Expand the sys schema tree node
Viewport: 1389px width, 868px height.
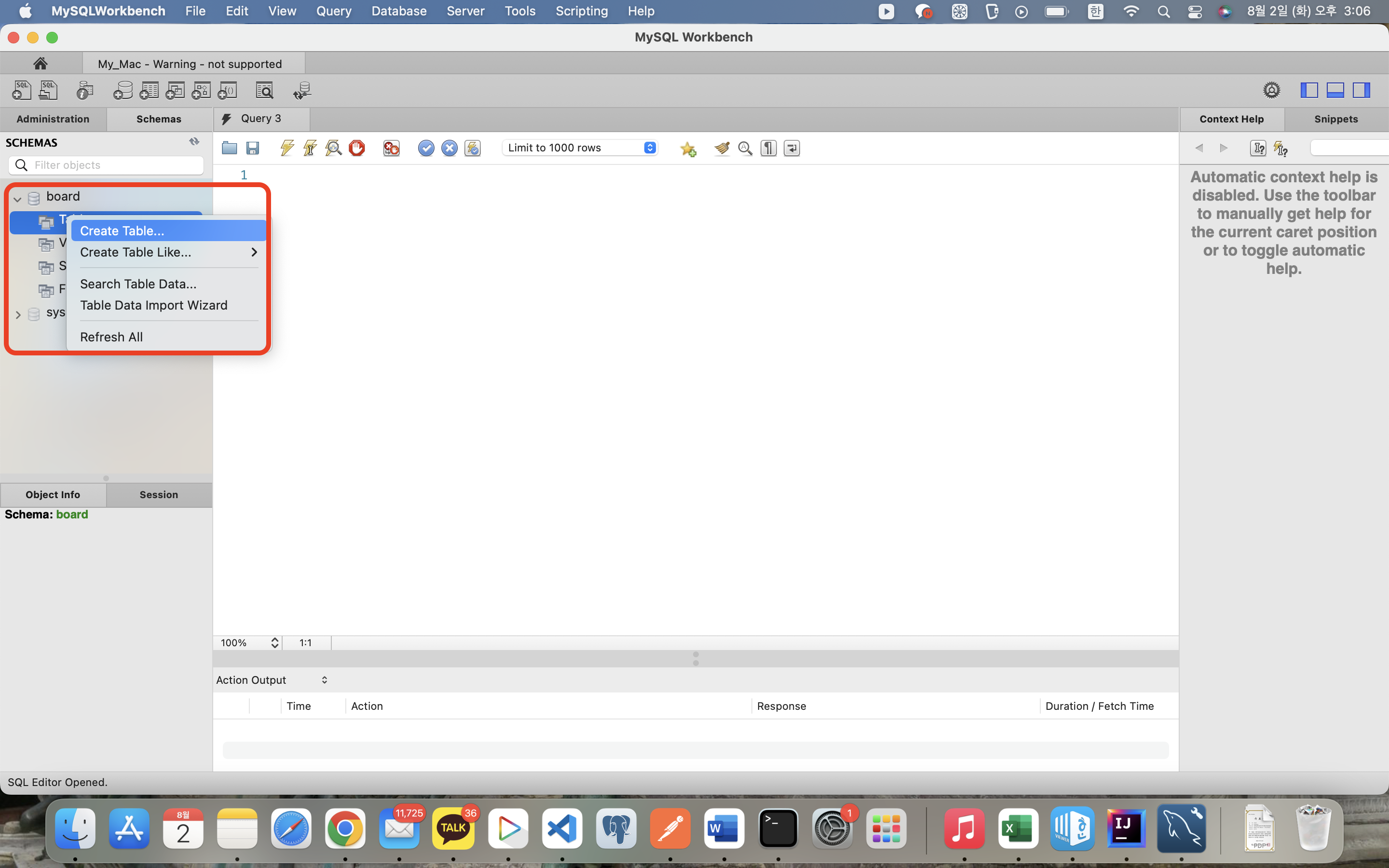18,314
